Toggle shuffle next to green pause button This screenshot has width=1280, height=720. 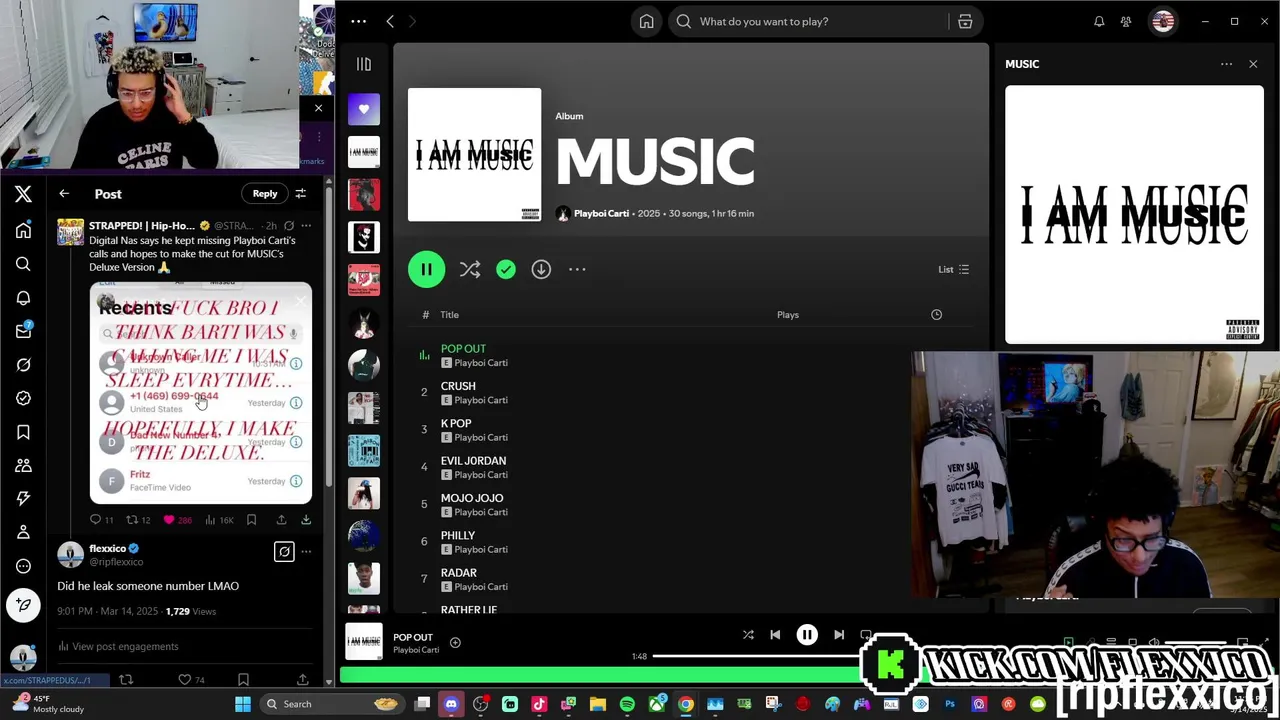pos(470,269)
